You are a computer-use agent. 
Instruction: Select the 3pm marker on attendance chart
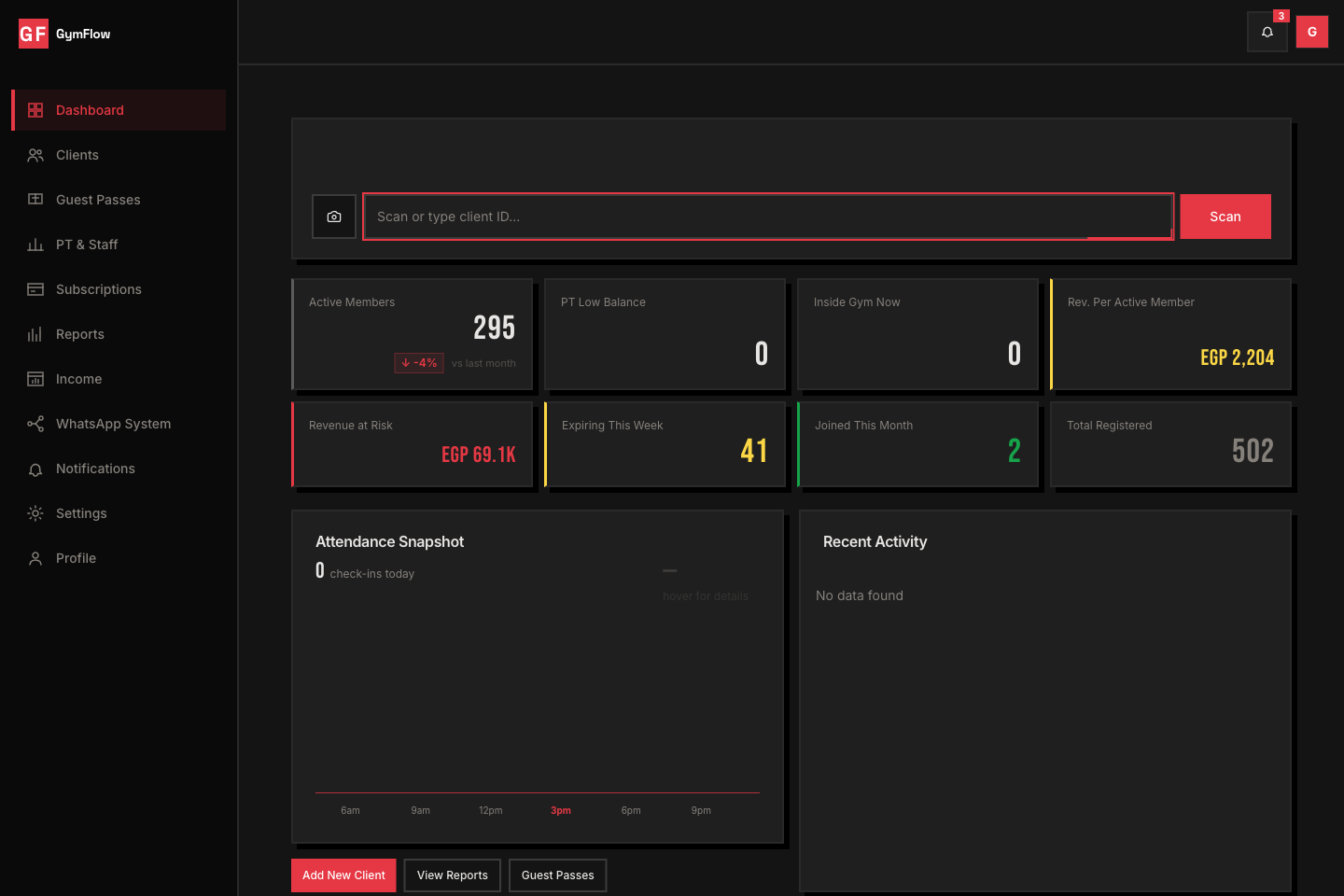pyautogui.click(x=561, y=810)
